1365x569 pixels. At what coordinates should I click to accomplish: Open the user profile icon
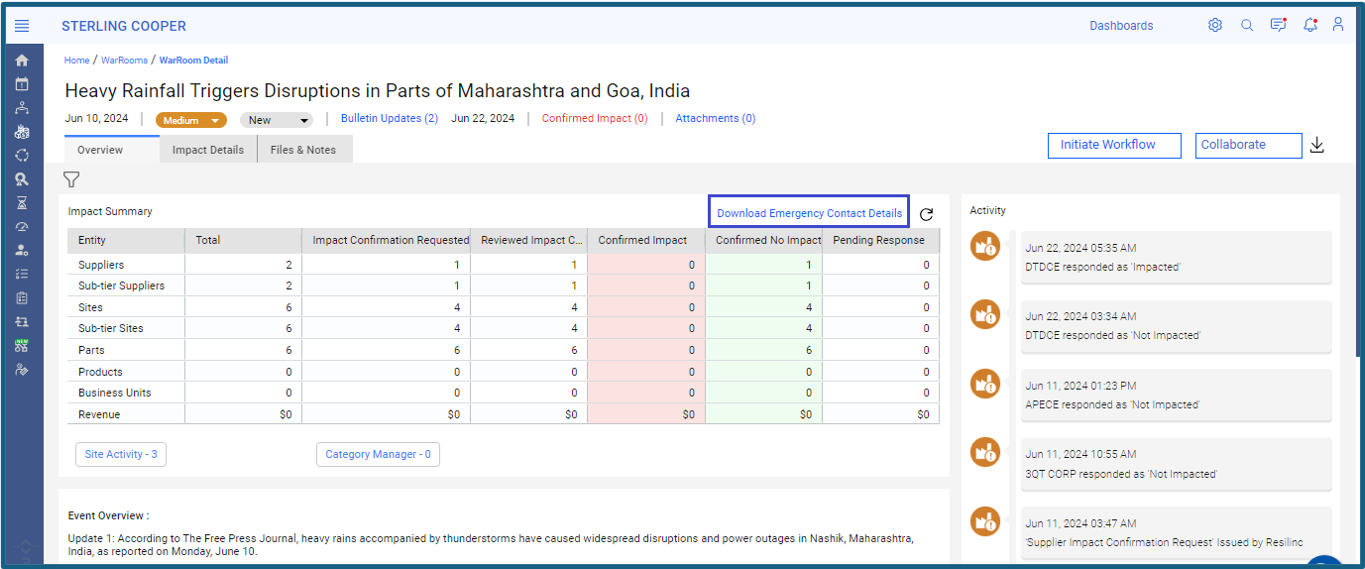(x=1338, y=25)
